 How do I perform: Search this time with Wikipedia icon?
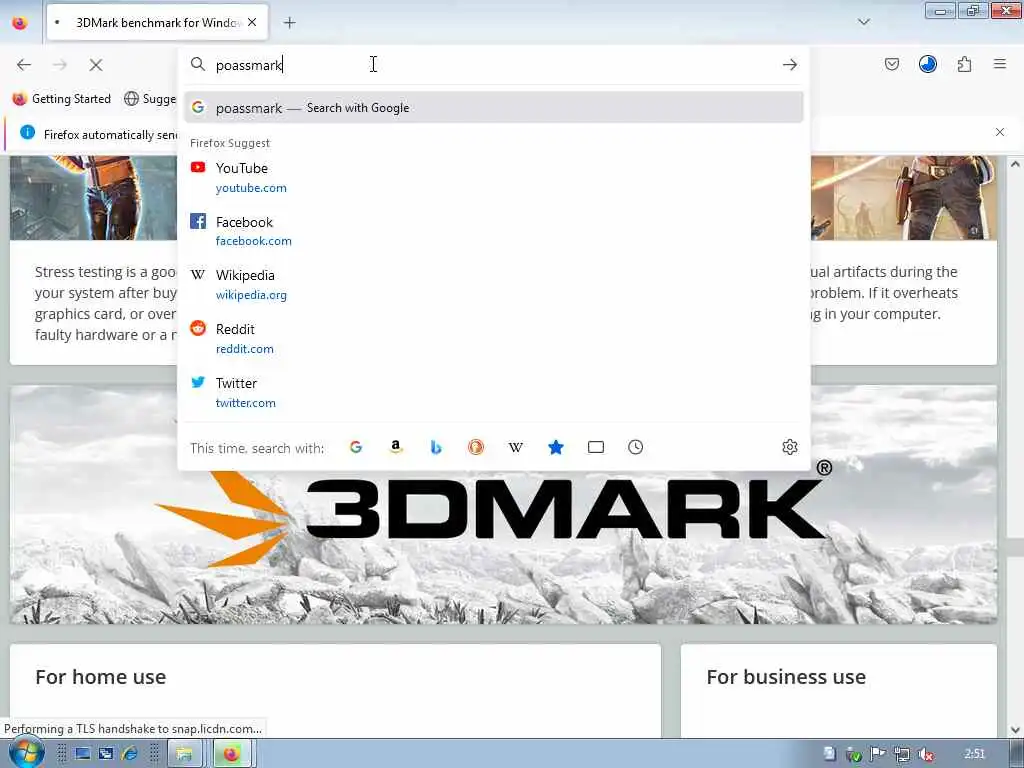516,447
